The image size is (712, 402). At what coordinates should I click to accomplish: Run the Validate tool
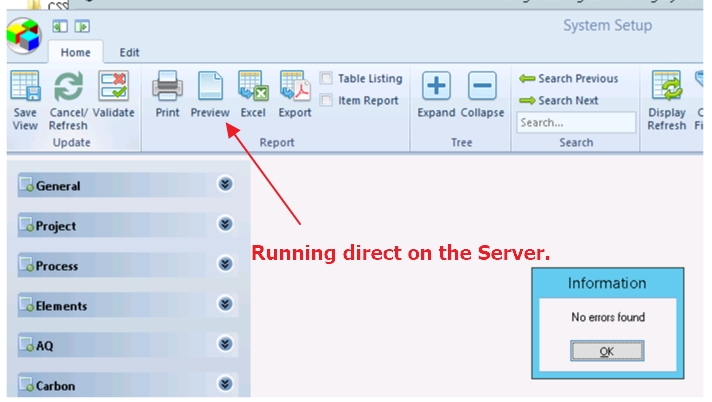coord(114,86)
